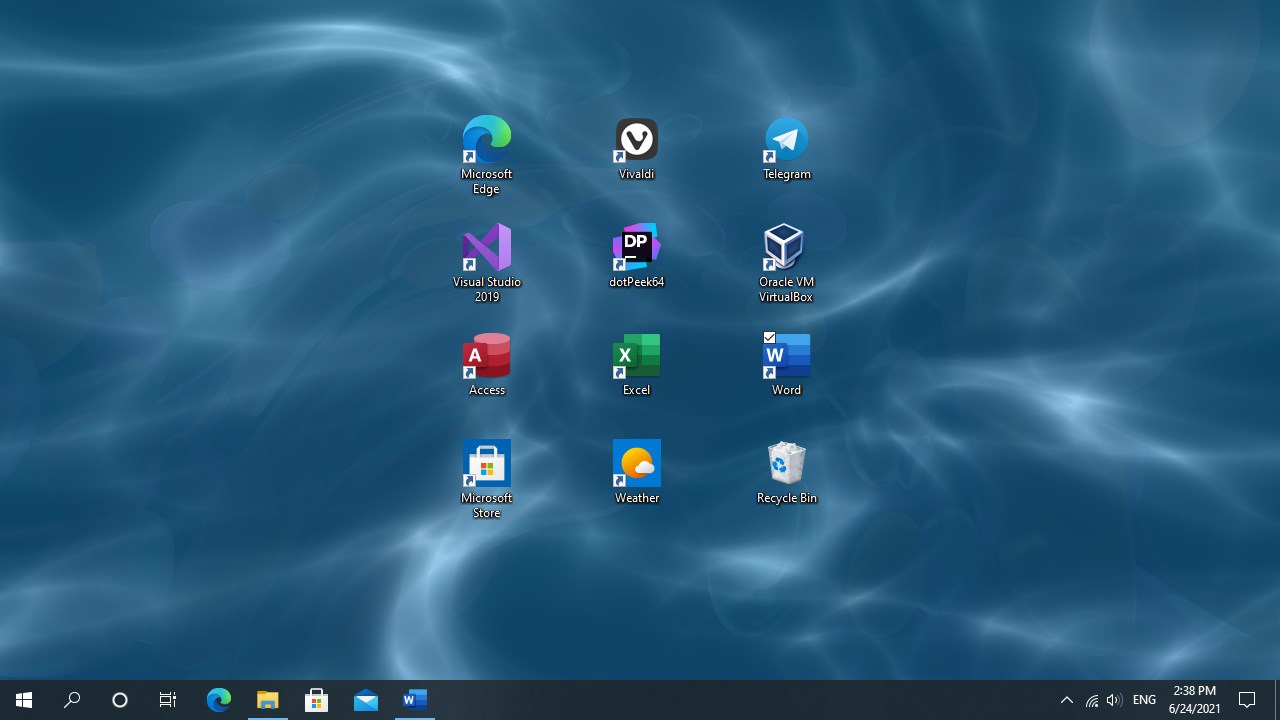
Task: Select the Telegram desktop shortcut
Action: point(786,150)
